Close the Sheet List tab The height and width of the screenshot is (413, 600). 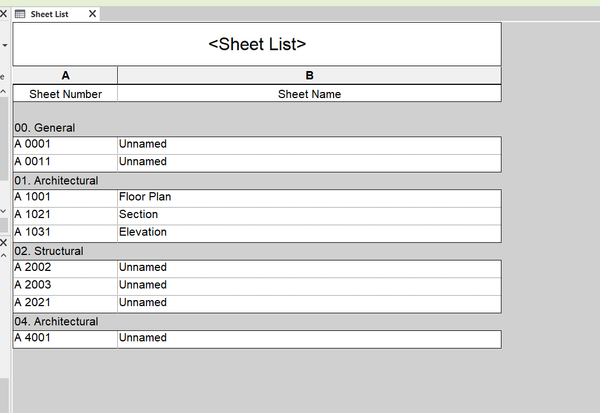[x=92, y=14]
